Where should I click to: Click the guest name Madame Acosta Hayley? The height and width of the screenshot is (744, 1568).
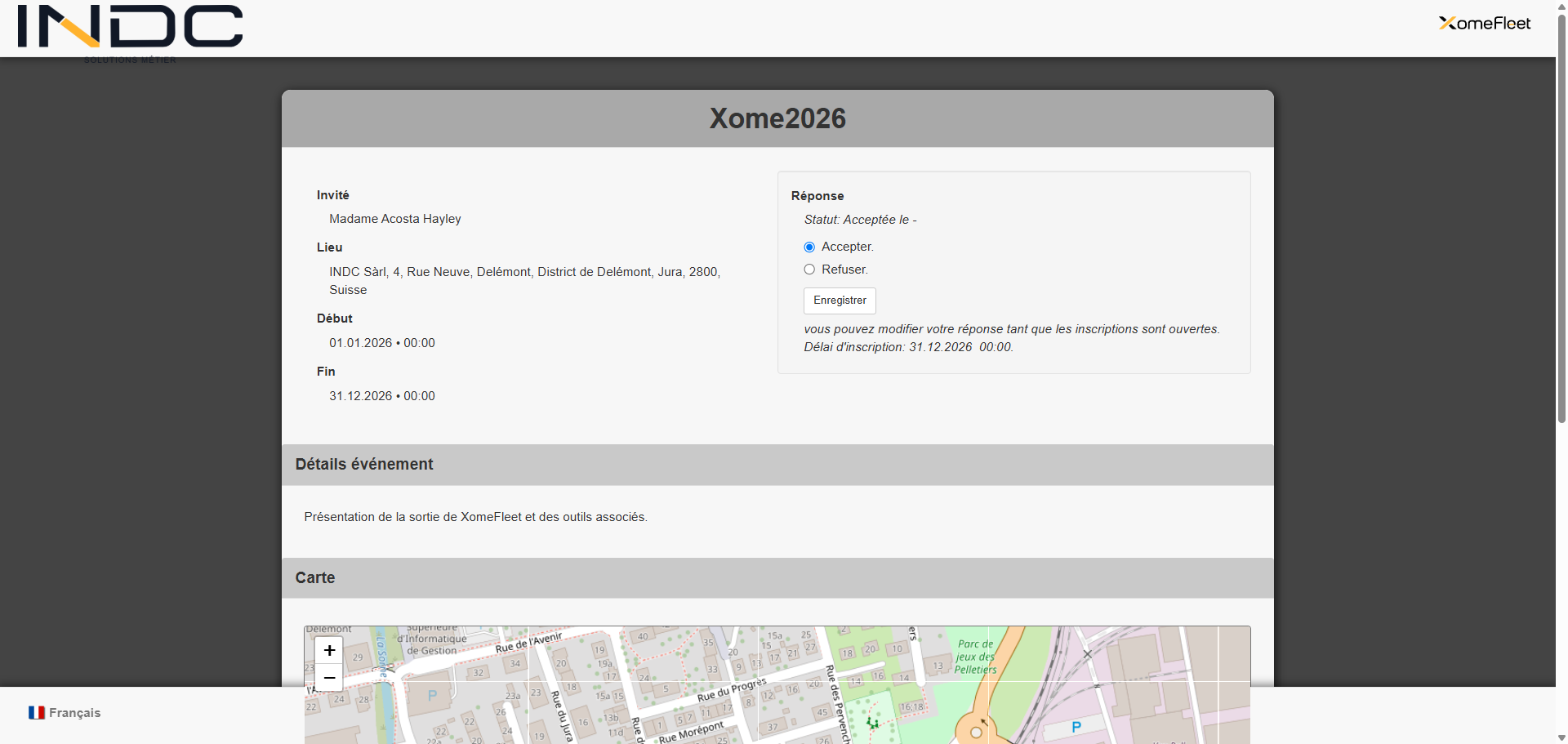pos(395,219)
